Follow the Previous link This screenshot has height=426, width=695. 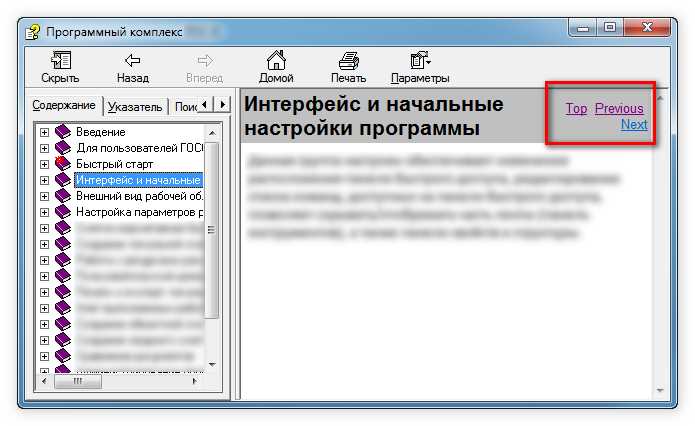pos(619,109)
